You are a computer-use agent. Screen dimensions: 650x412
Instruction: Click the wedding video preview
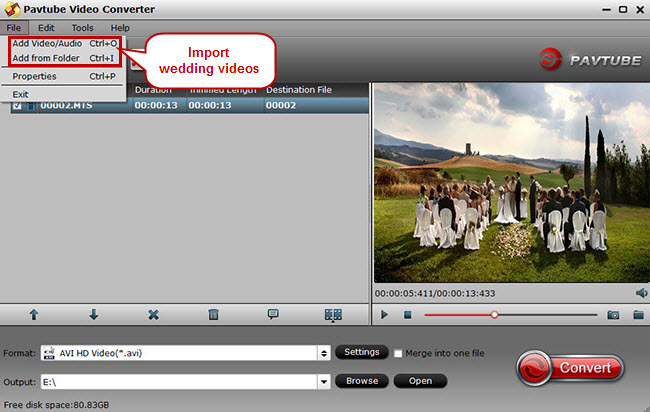[x=512, y=183]
